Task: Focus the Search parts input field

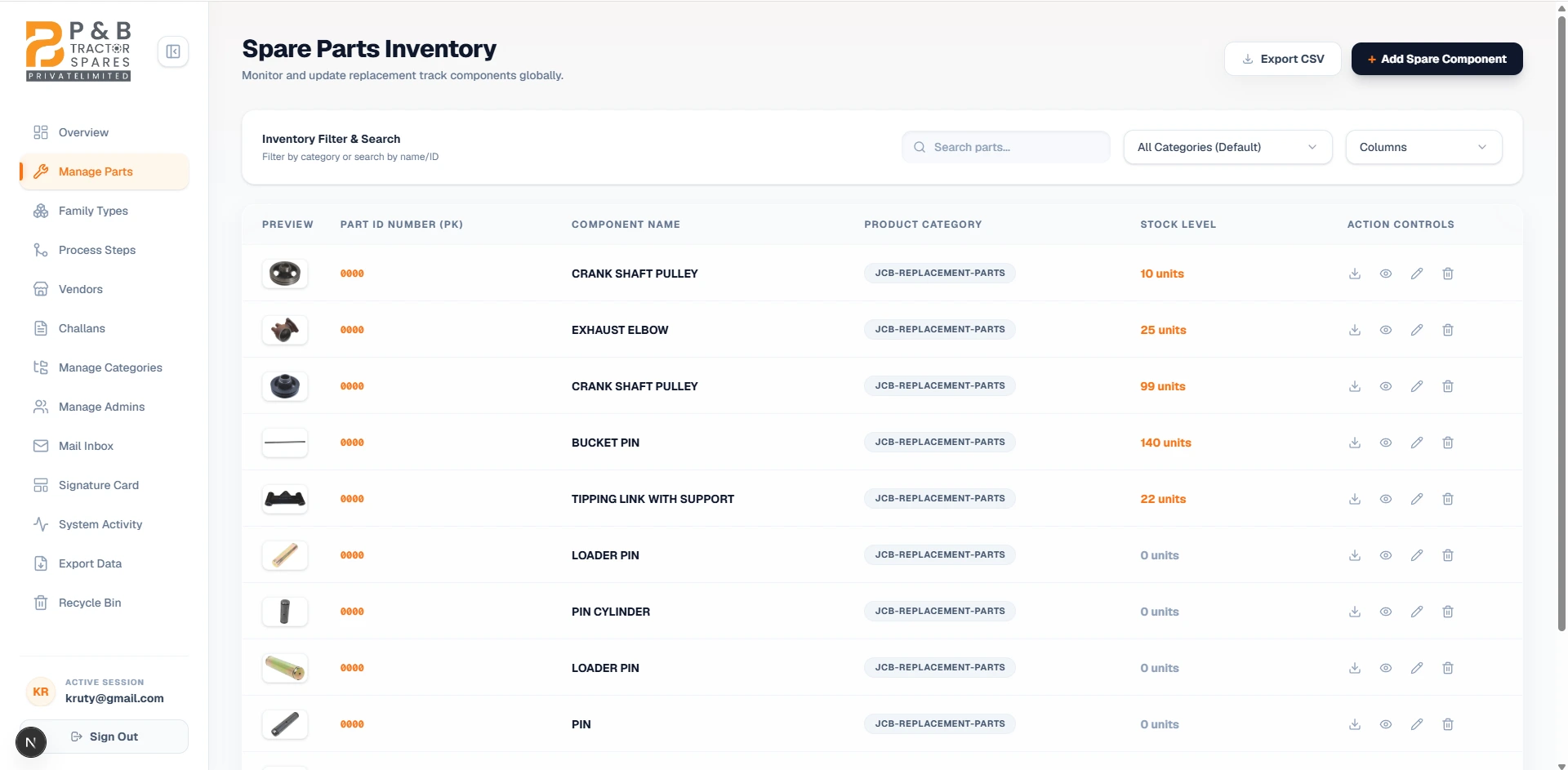Action: point(1005,147)
